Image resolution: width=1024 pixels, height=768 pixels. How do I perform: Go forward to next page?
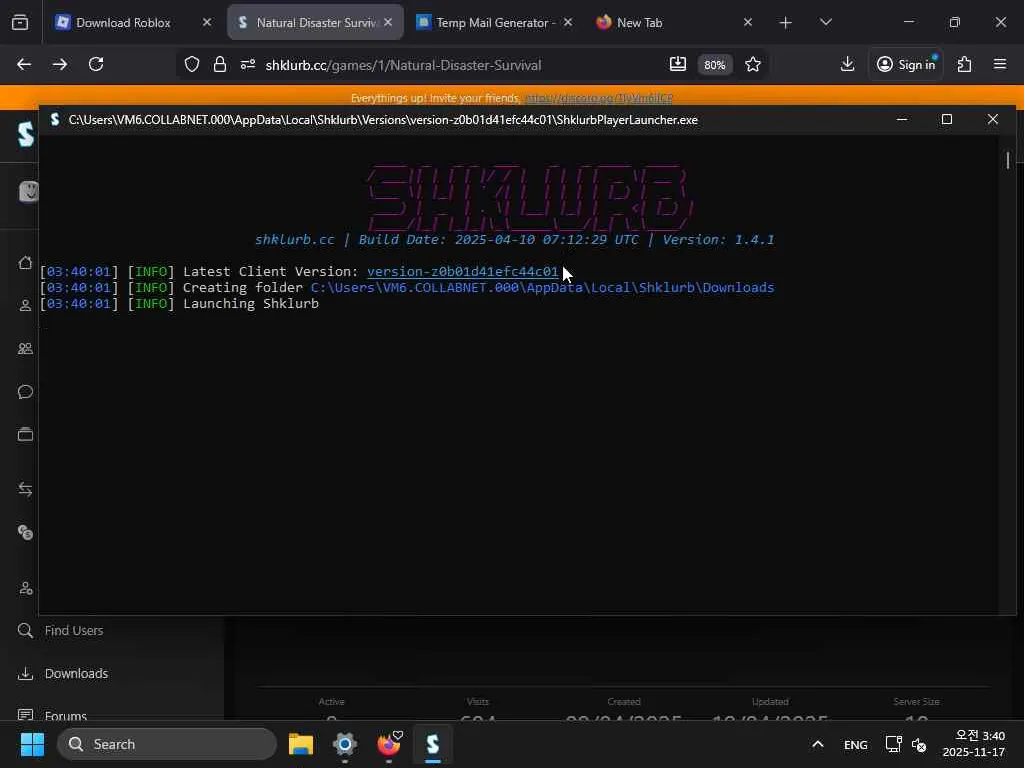[x=60, y=65]
